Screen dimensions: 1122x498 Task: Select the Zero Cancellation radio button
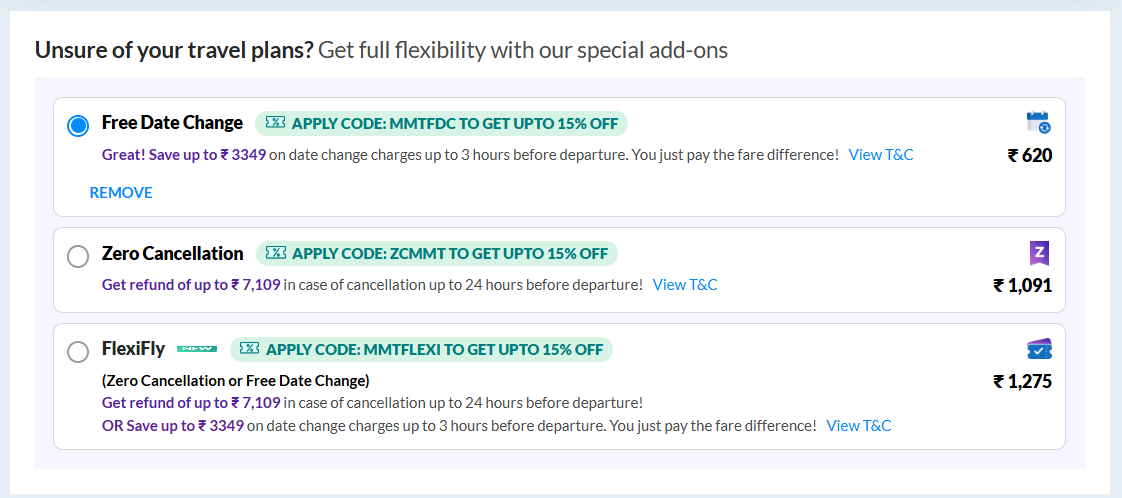[78, 256]
